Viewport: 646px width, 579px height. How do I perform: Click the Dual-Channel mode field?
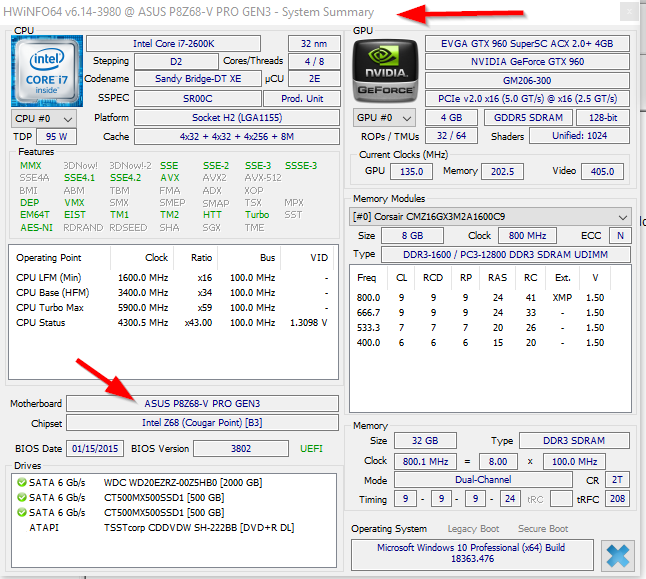click(x=483, y=480)
